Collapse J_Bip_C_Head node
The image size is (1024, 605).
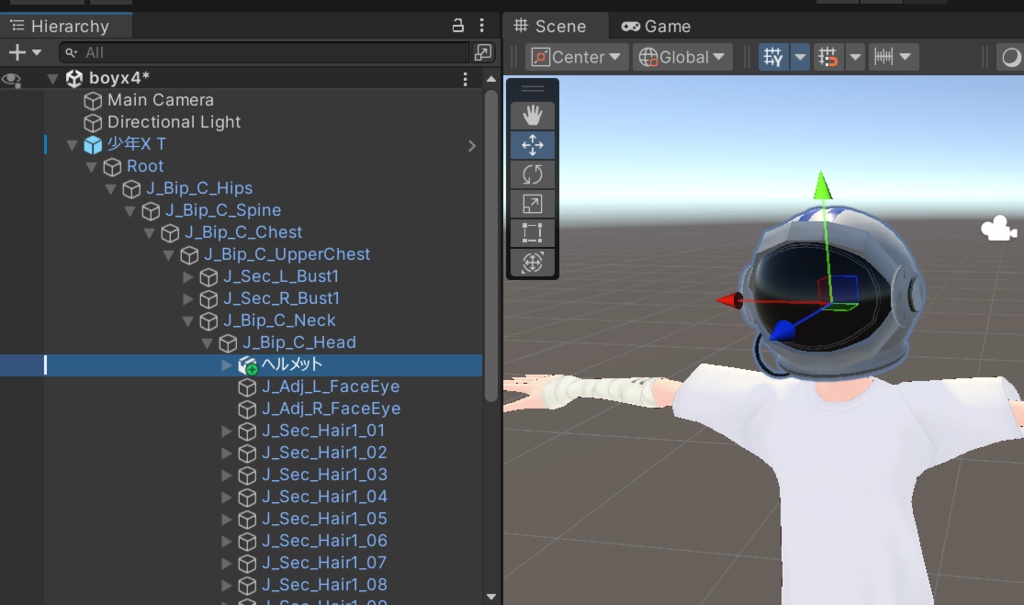point(207,343)
